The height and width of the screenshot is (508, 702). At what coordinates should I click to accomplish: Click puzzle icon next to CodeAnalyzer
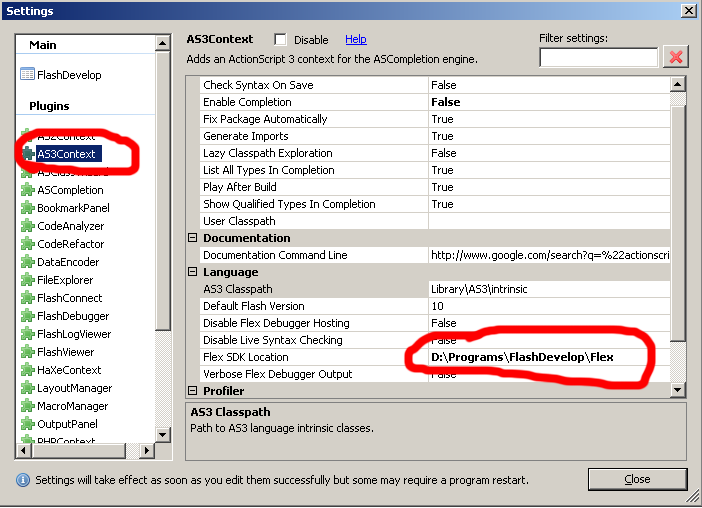[28, 226]
